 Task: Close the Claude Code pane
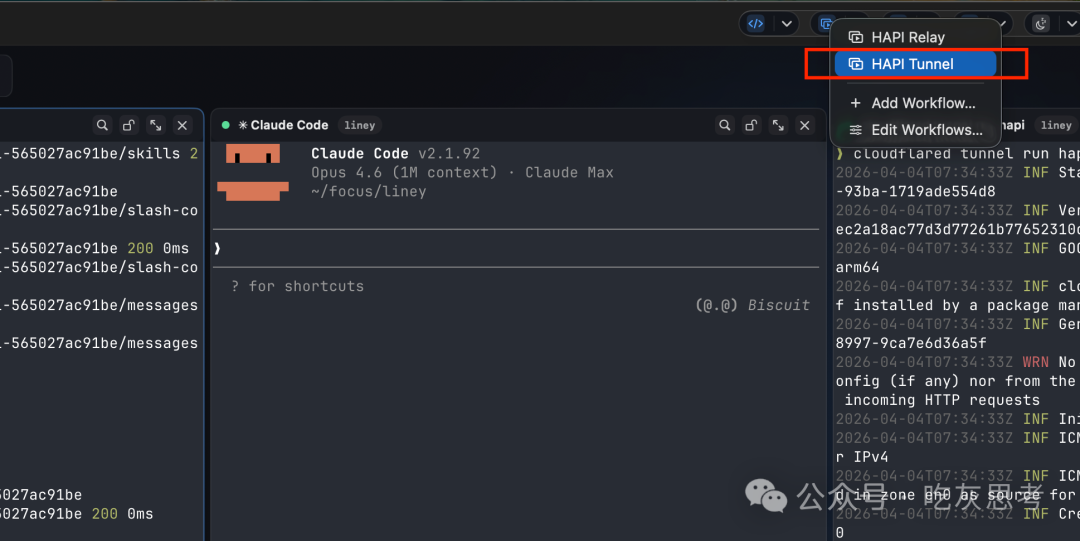click(x=804, y=125)
